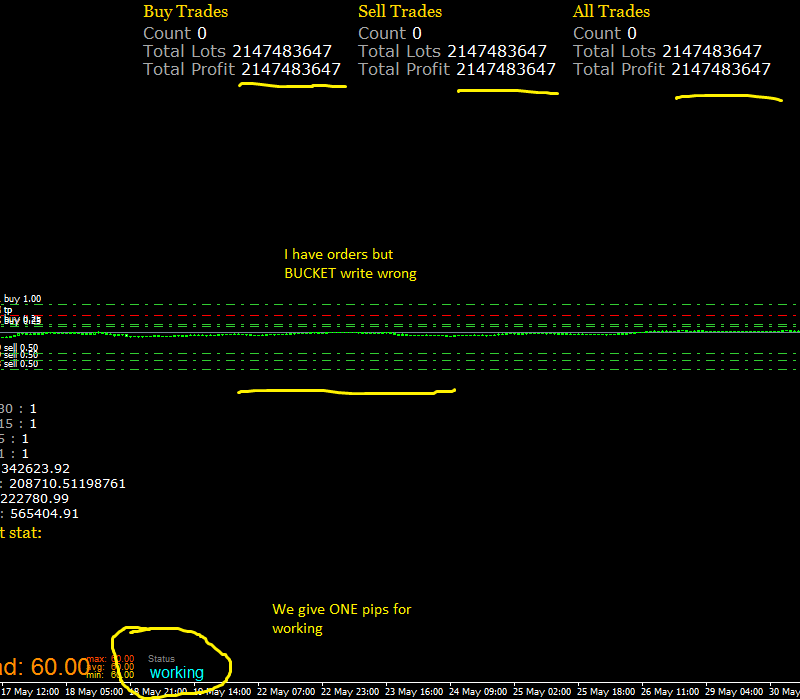Click the Buy Trades heading
This screenshot has width=800, height=700.
tap(186, 12)
